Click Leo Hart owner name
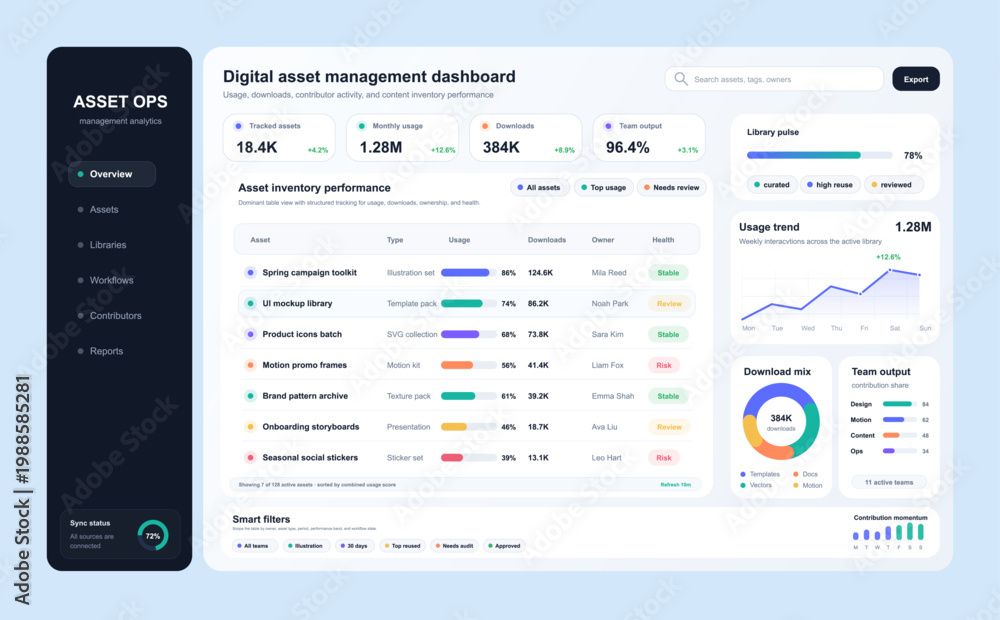 pyautogui.click(x=606, y=458)
